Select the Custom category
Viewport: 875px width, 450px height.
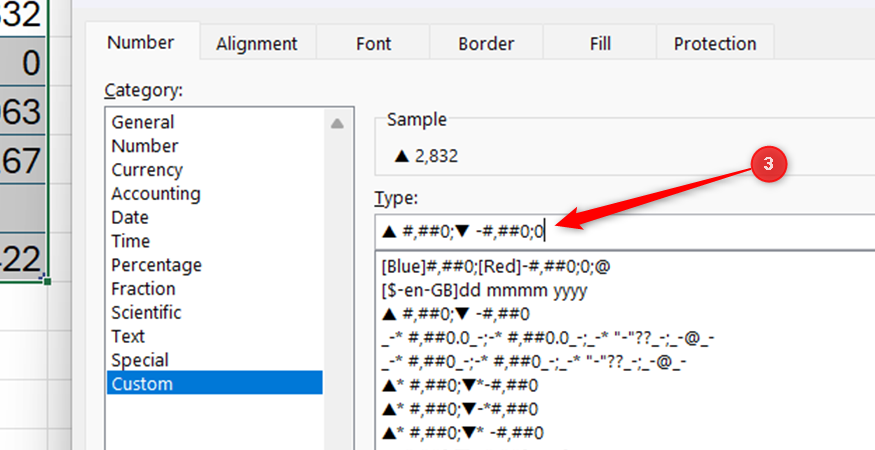214,384
